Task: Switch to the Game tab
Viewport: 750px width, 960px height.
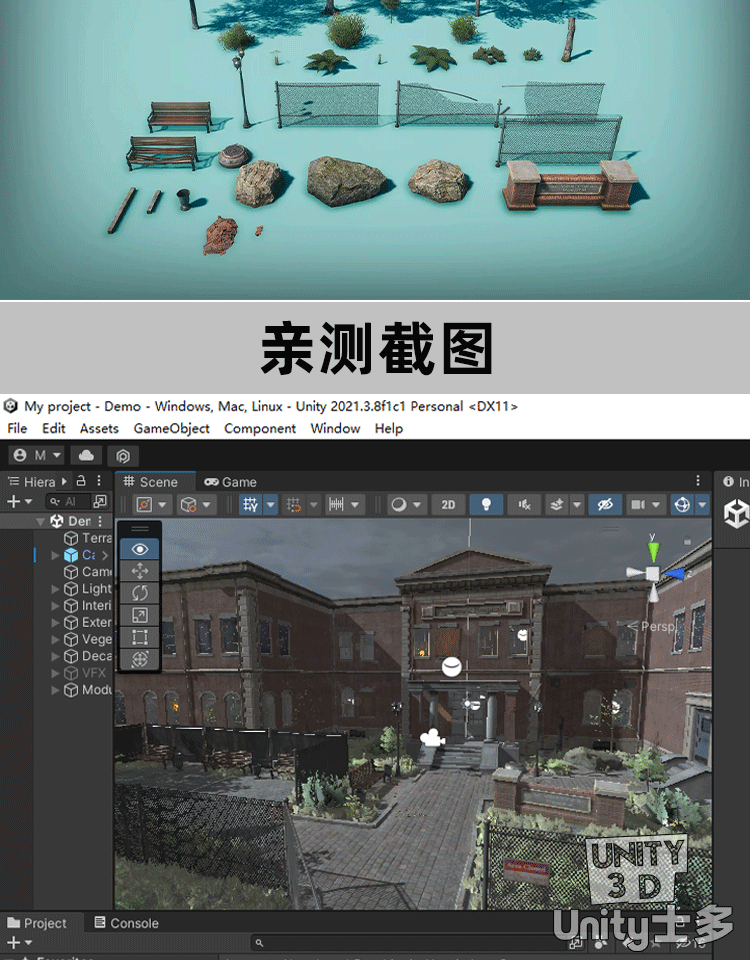Action: 230,482
